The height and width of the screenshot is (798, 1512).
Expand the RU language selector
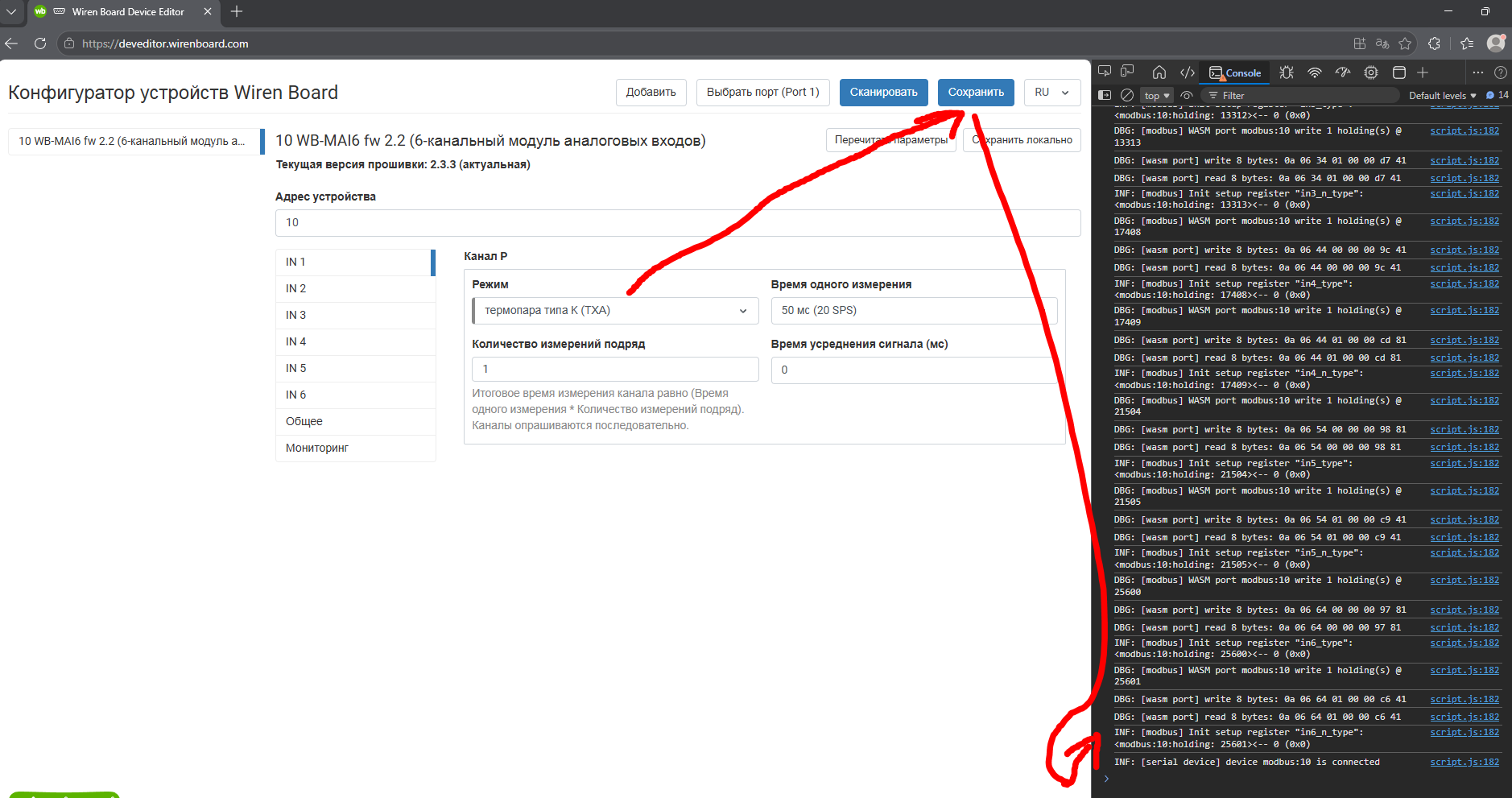point(1051,93)
